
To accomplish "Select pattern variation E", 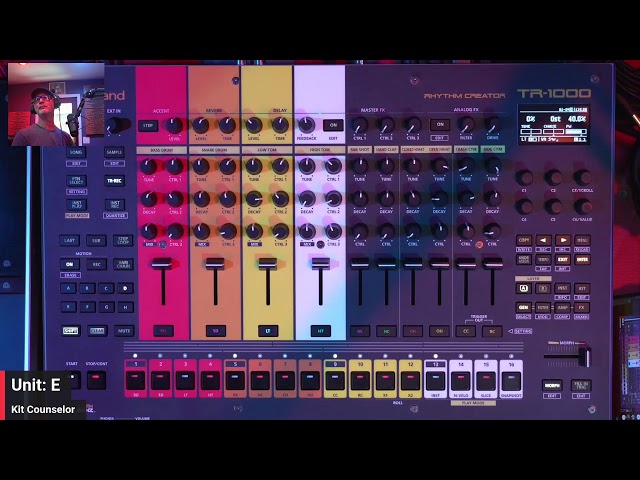I will (68, 307).
